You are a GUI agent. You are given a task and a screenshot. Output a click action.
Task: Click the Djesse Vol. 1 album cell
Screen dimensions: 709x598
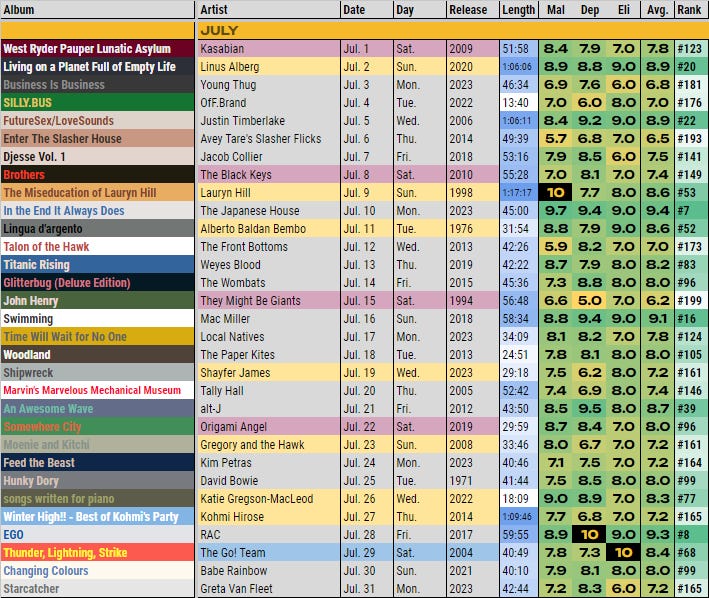coord(98,156)
